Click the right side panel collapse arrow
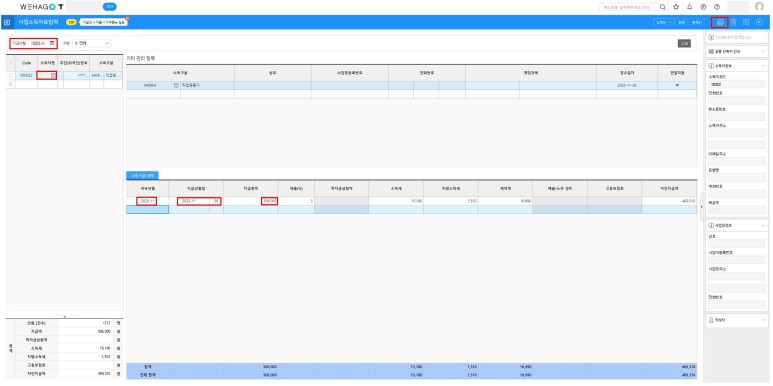Image resolution: width=773 pixels, height=386 pixels. pos(701,208)
